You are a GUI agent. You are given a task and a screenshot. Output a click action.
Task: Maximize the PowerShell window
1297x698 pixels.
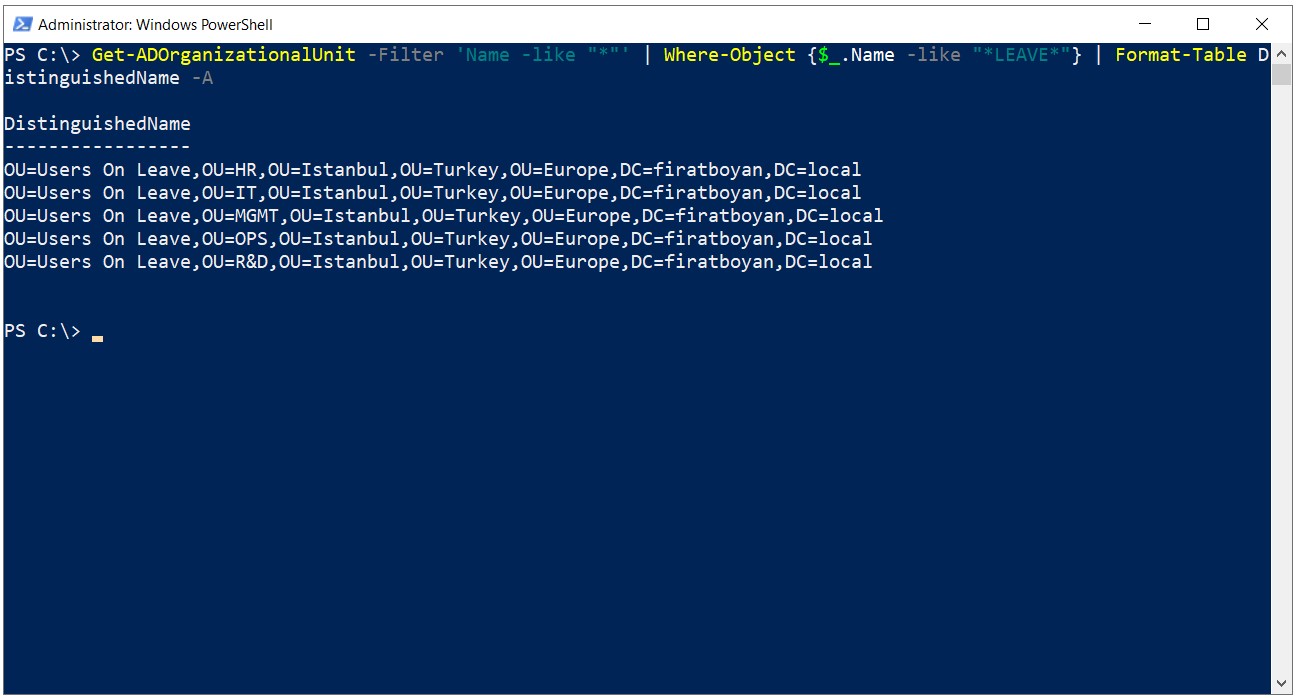coord(1203,24)
